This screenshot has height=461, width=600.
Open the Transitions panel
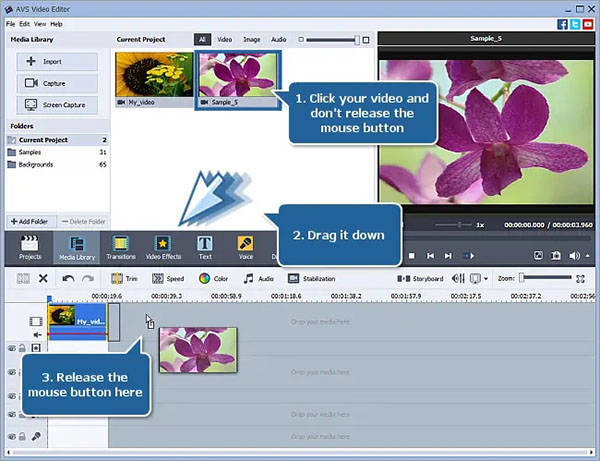(120, 247)
